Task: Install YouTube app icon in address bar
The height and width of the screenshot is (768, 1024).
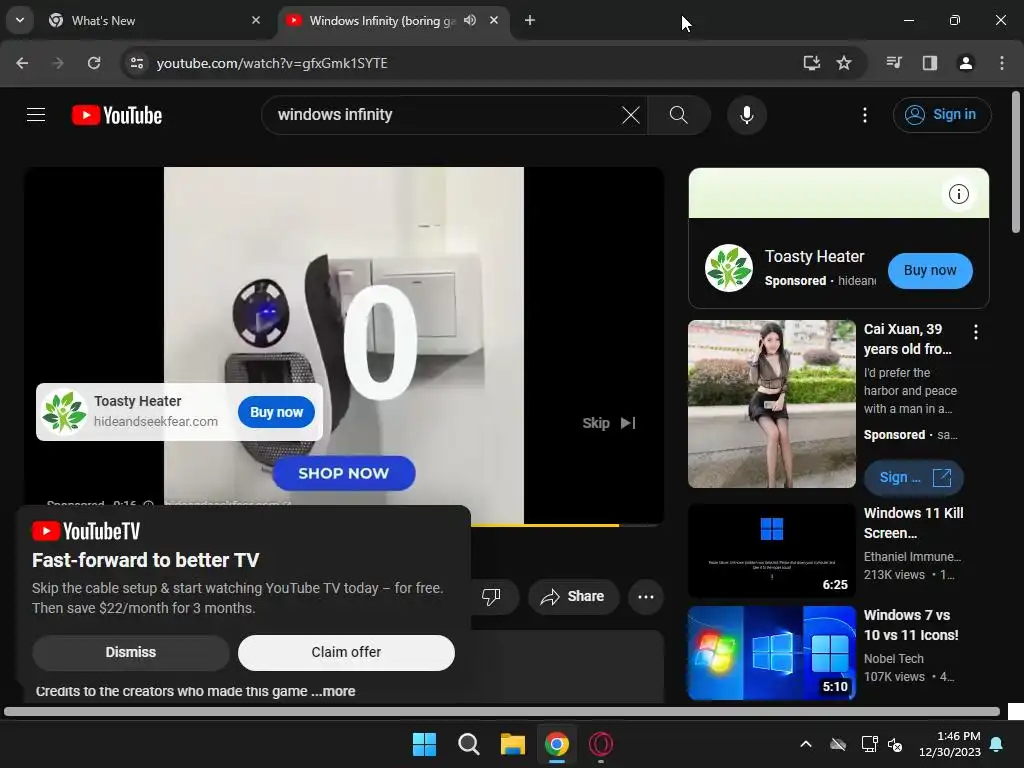Action: coord(811,63)
